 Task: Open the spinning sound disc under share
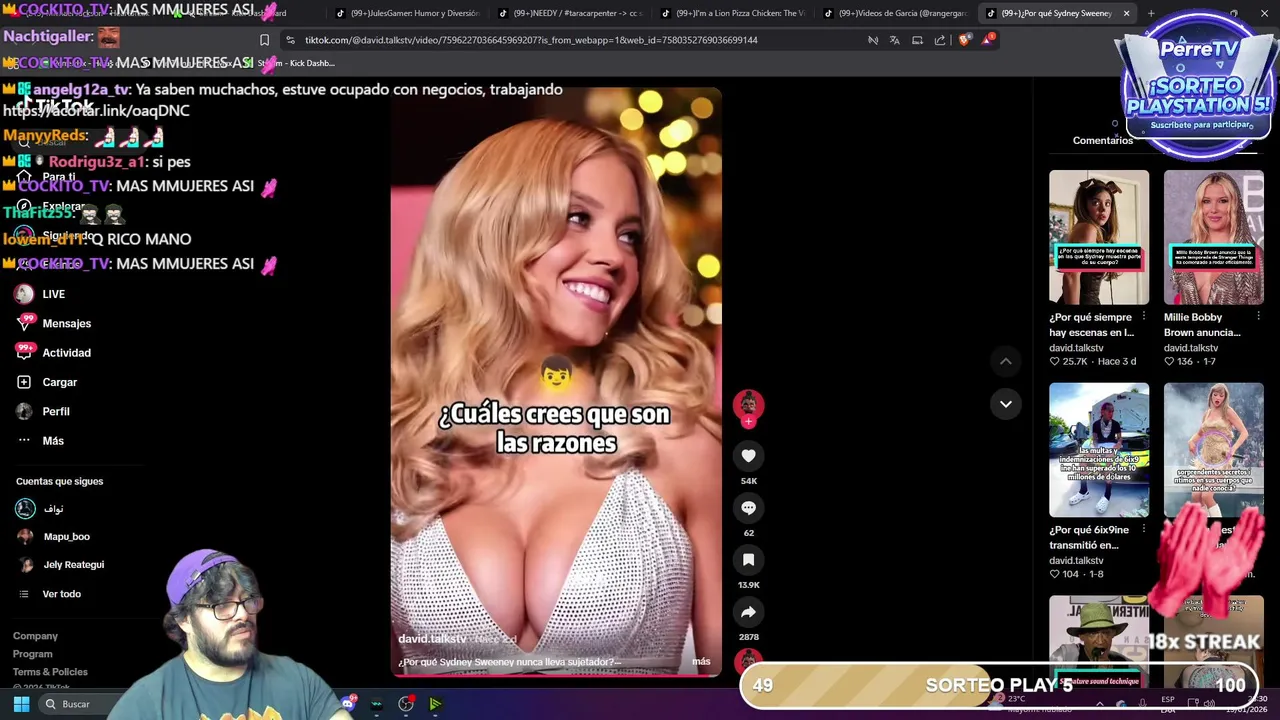click(748, 661)
